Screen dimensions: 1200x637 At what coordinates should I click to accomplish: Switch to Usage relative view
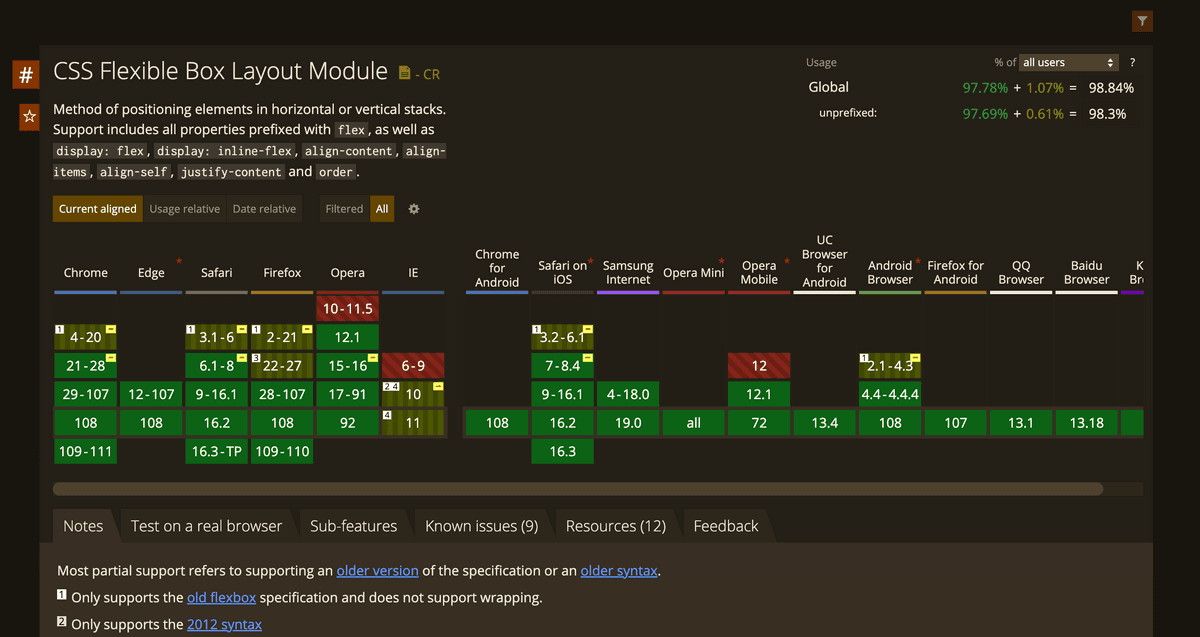pos(185,209)
